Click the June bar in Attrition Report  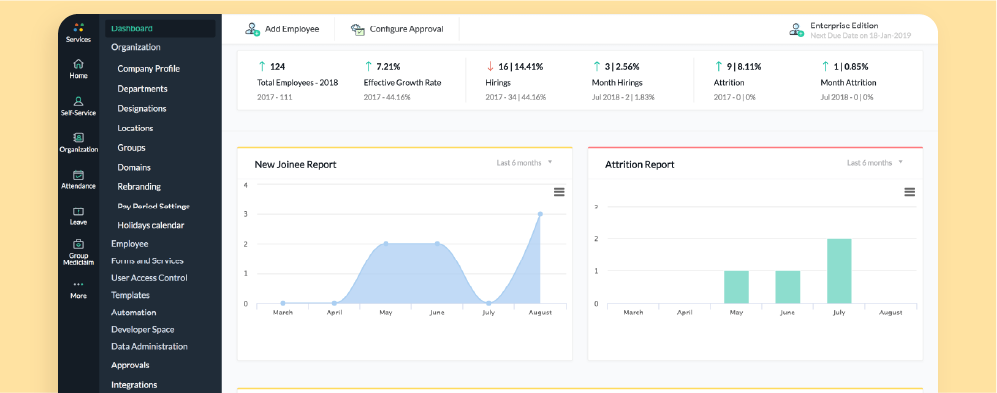(x=788, y=287)
